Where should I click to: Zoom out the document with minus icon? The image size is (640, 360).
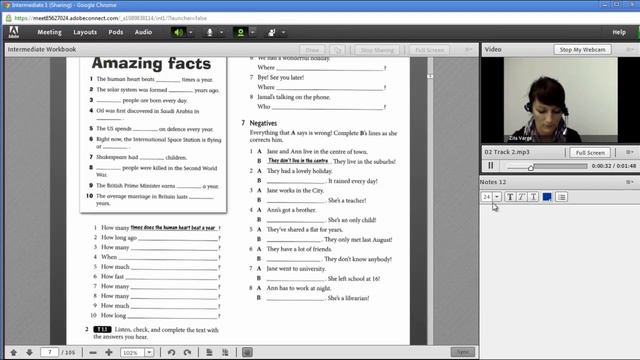(93, 352)
